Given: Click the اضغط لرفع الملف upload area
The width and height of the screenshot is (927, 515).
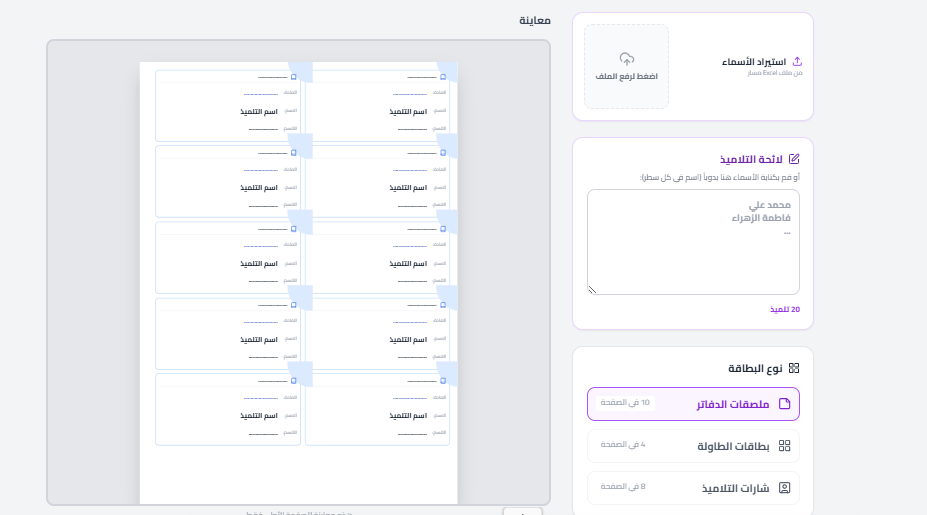Looking at the screenshot, I should 627,66.
